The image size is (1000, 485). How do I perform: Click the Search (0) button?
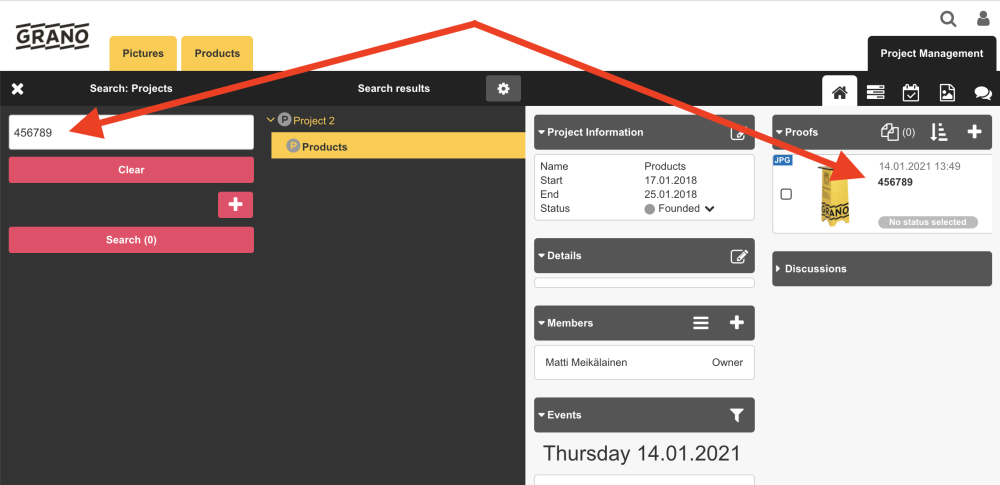click(131, 240)
